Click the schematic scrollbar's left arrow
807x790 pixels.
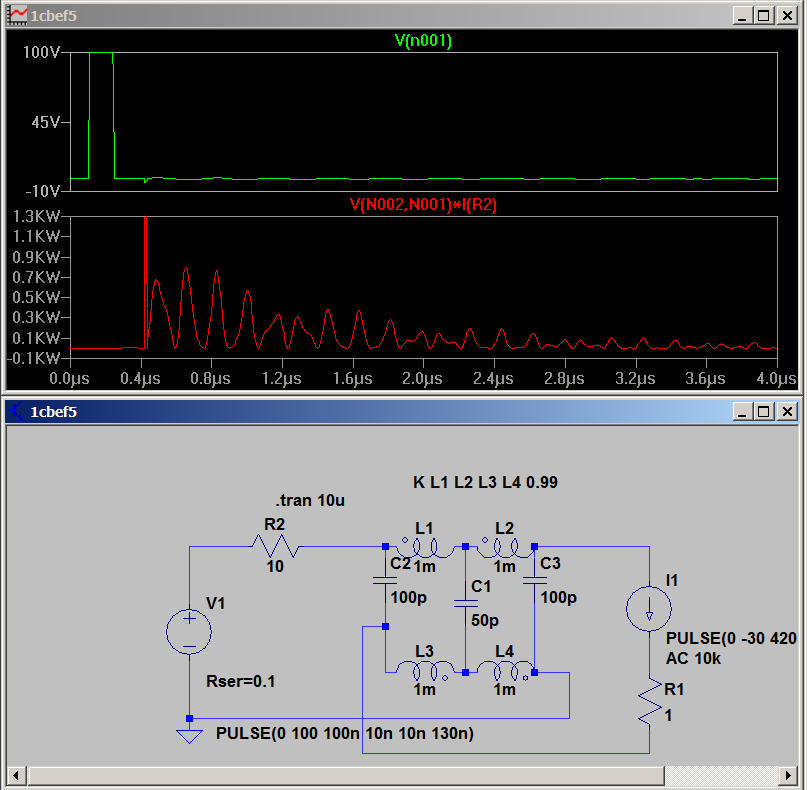click(x=17, y=775)
